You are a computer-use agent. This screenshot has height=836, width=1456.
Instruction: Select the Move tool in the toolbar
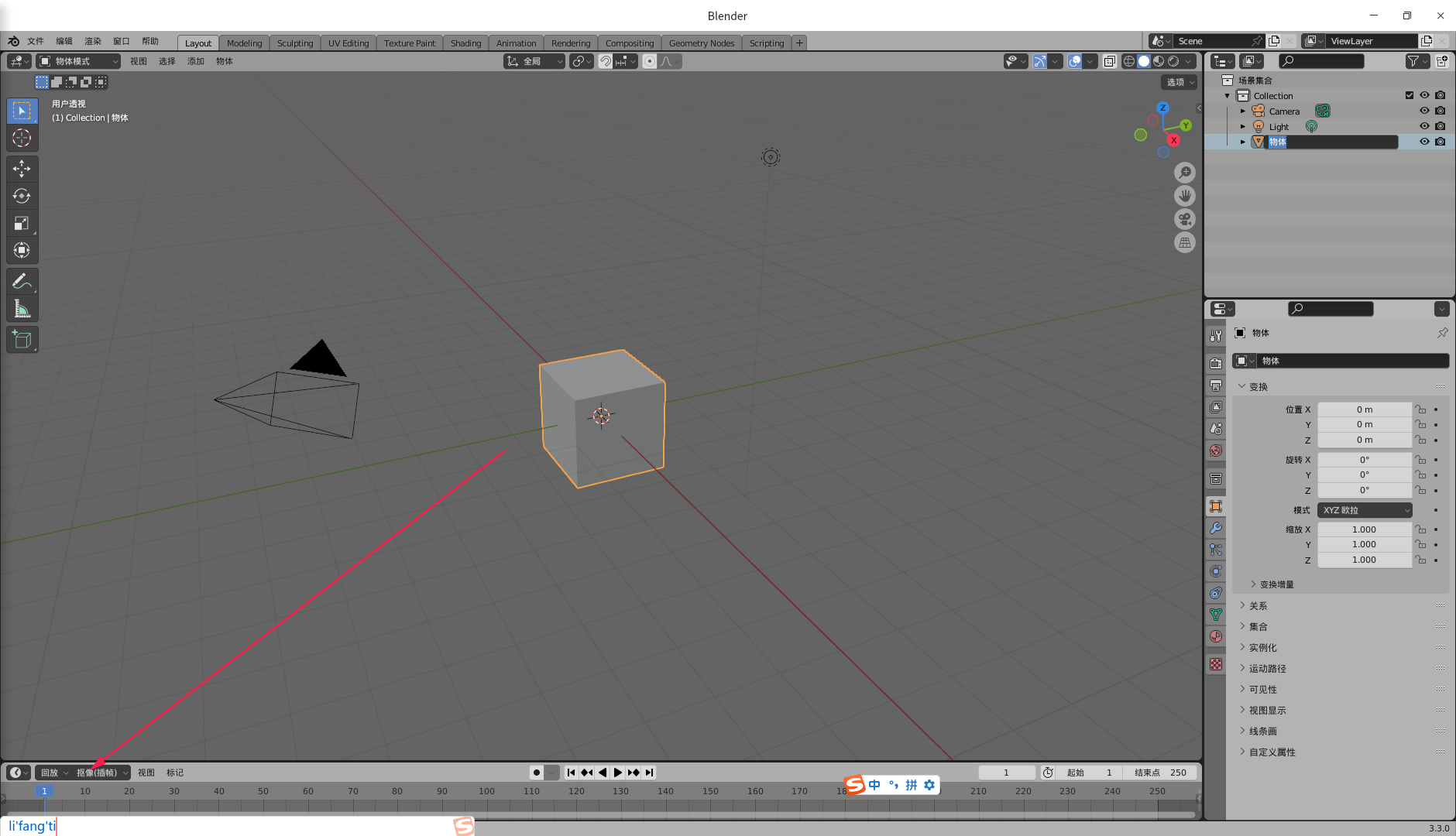tap(22, 168)
